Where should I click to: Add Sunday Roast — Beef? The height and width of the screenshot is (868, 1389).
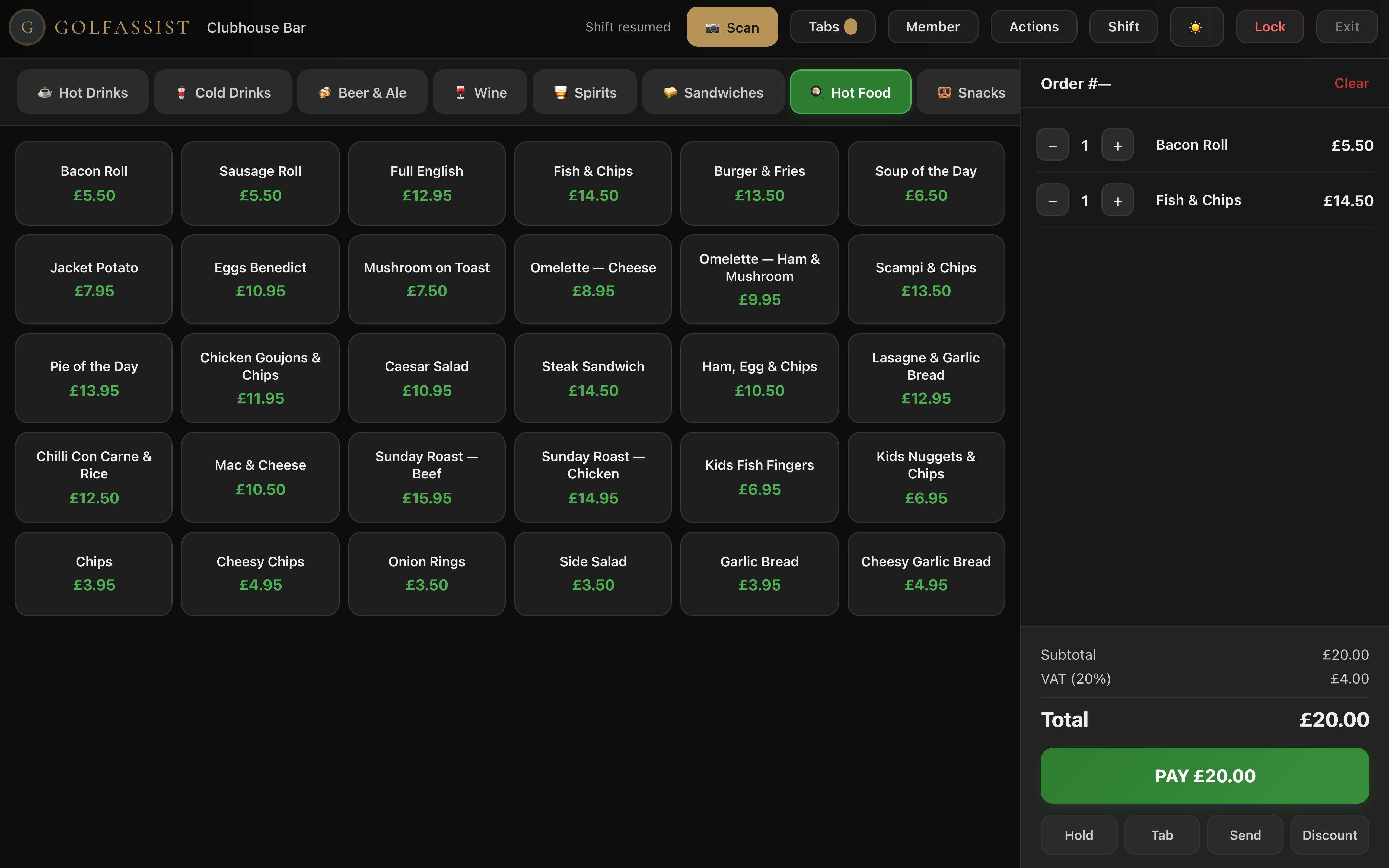tap(426, 477)
